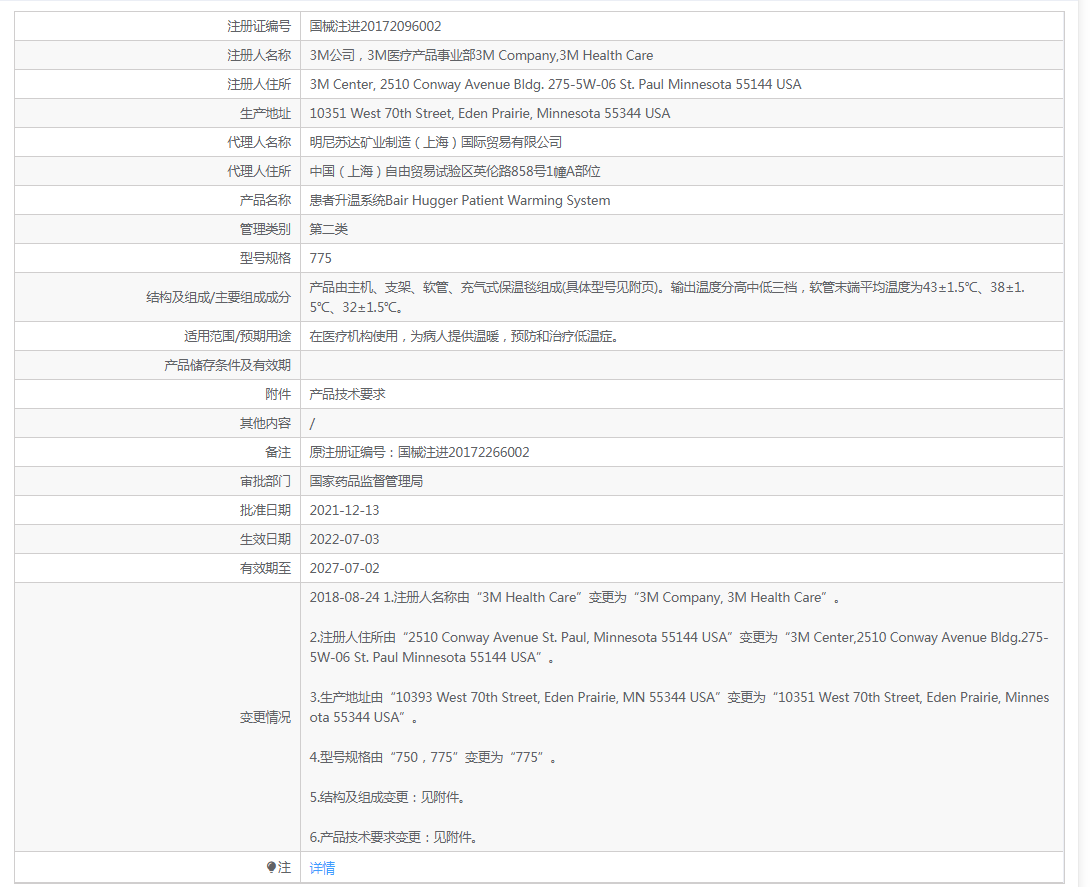
Task: Select product name Bair Hugger Patient Warming System
Action: 497,201
